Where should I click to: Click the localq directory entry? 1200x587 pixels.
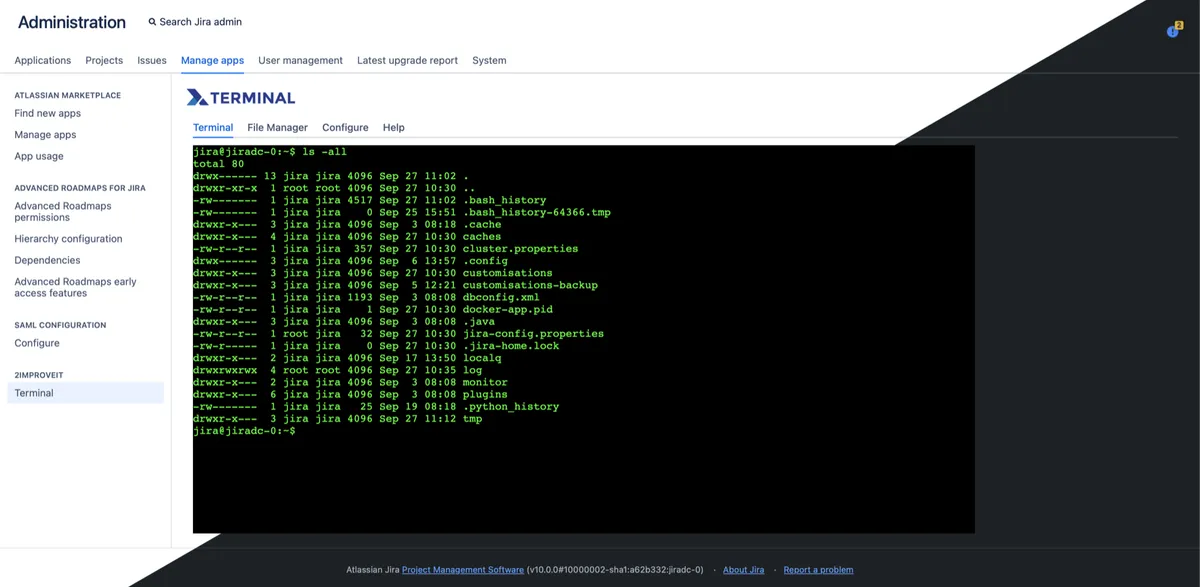tap(482, 358)
